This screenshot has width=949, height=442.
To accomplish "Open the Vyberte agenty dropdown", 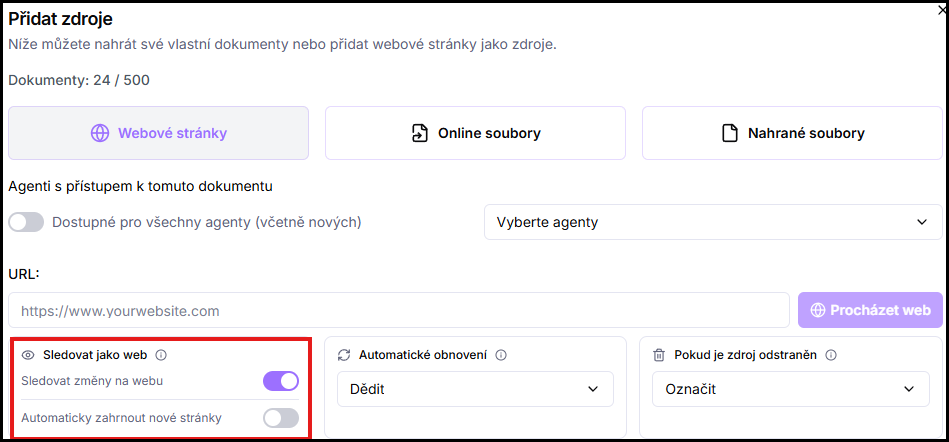I will pyautogui.click(x=713, y=222).
